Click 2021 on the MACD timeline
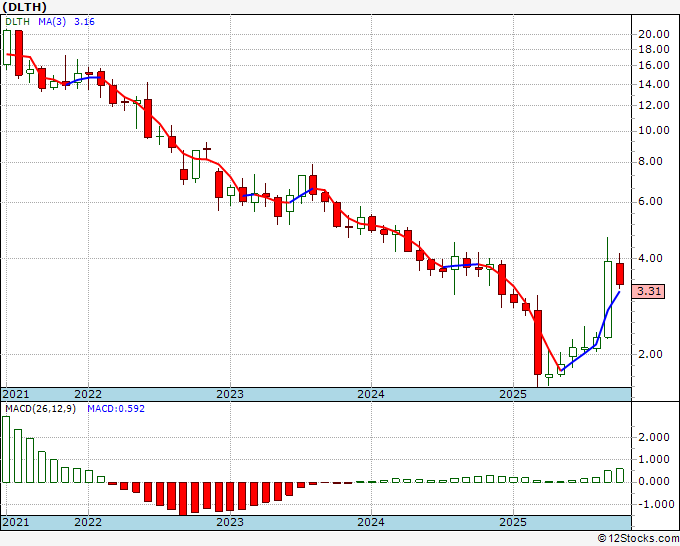This screenshot has height=546, width=680. pyautogui.click(x=16, y=522)
